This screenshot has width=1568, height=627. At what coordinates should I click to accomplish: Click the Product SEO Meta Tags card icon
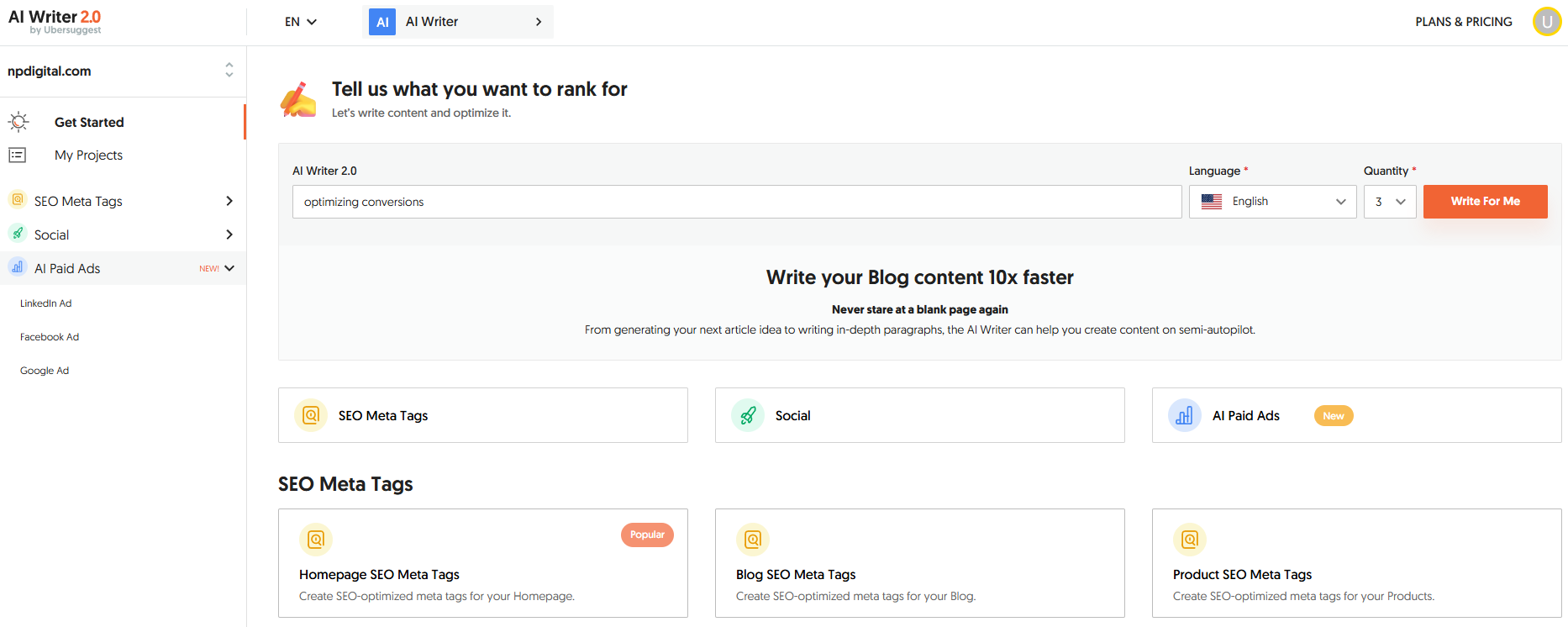(1190, 539)
